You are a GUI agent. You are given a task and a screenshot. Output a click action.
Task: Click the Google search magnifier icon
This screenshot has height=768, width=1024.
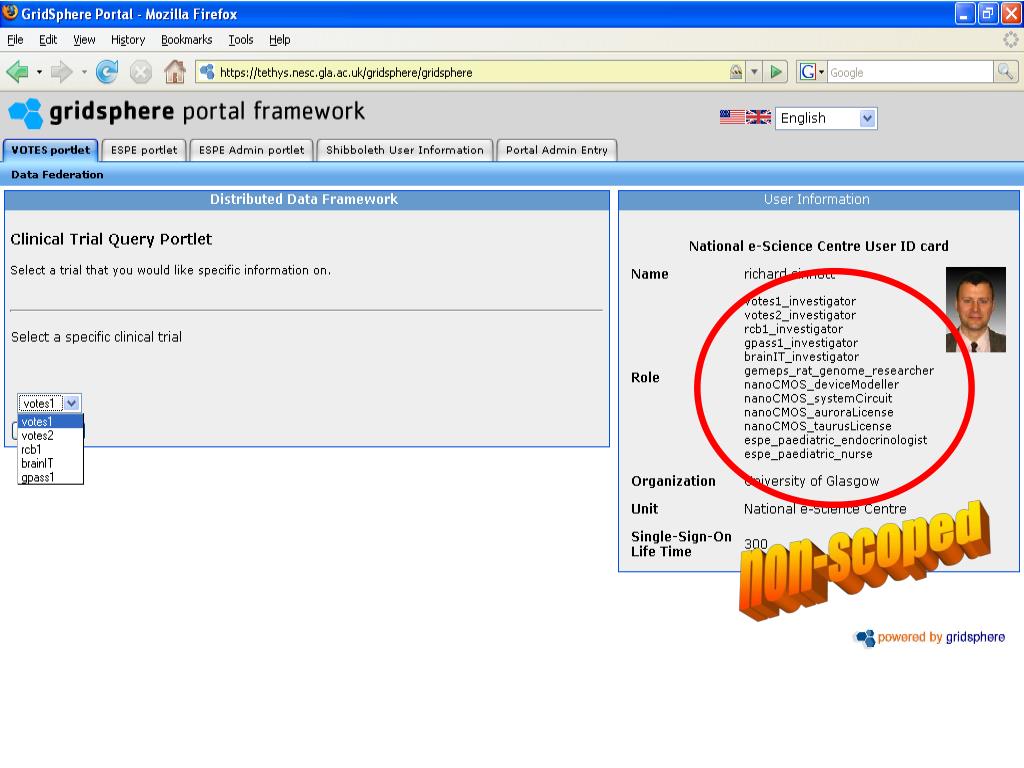pyautogui.click(x=1005, y=72)
